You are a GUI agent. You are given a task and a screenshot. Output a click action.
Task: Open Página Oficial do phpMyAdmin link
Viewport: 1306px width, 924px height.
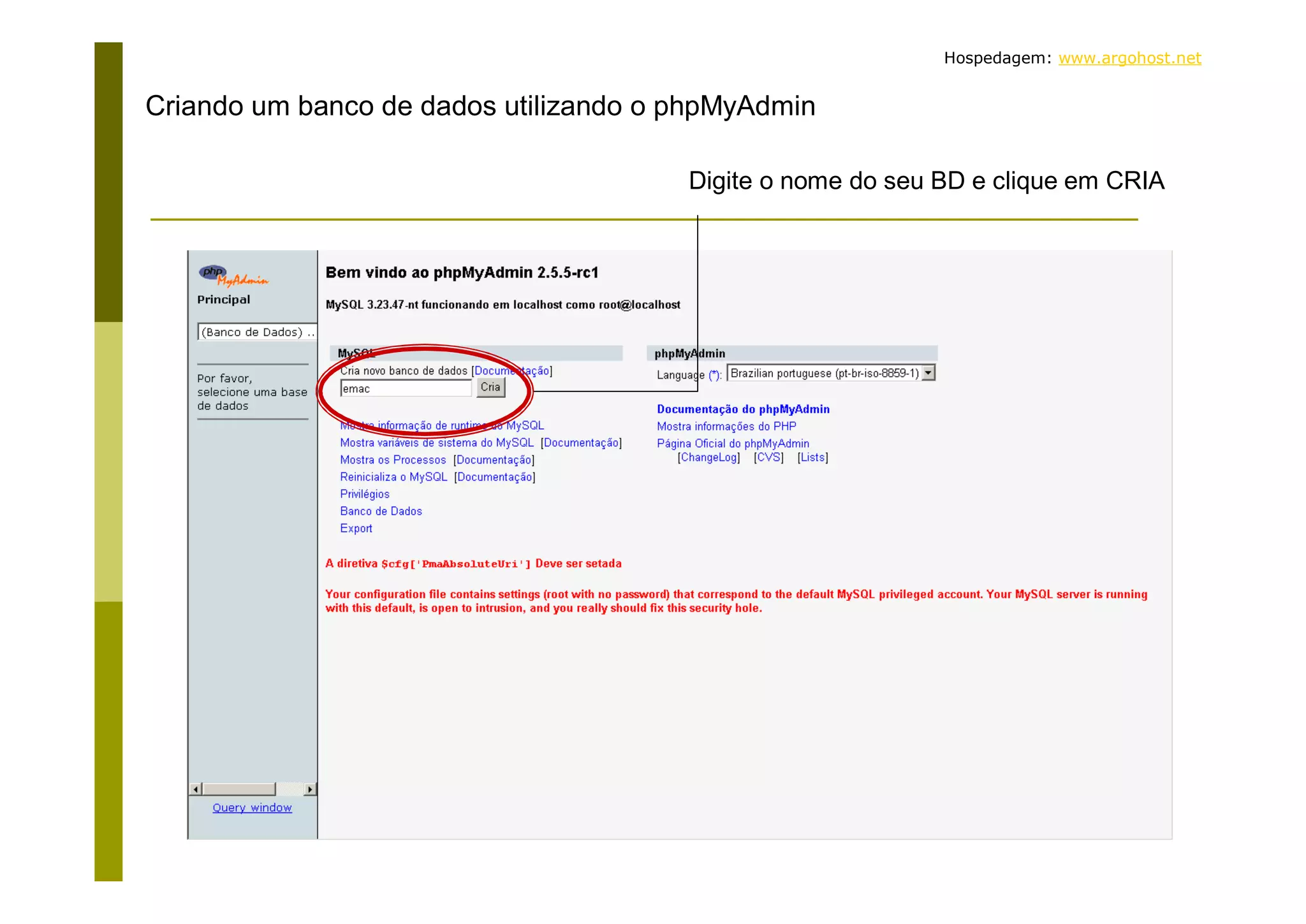tap(733, 444)
